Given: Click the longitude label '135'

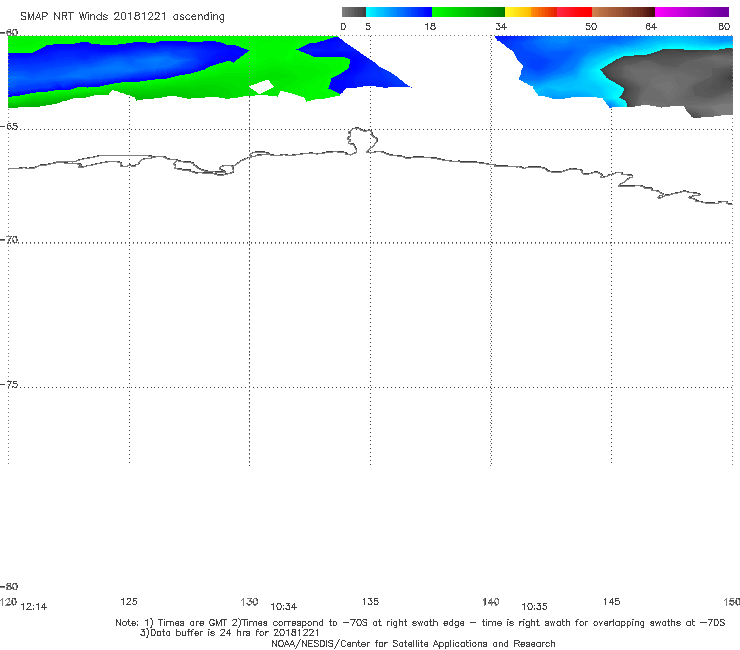Looking at the screenshot, I should pos(370,601).
